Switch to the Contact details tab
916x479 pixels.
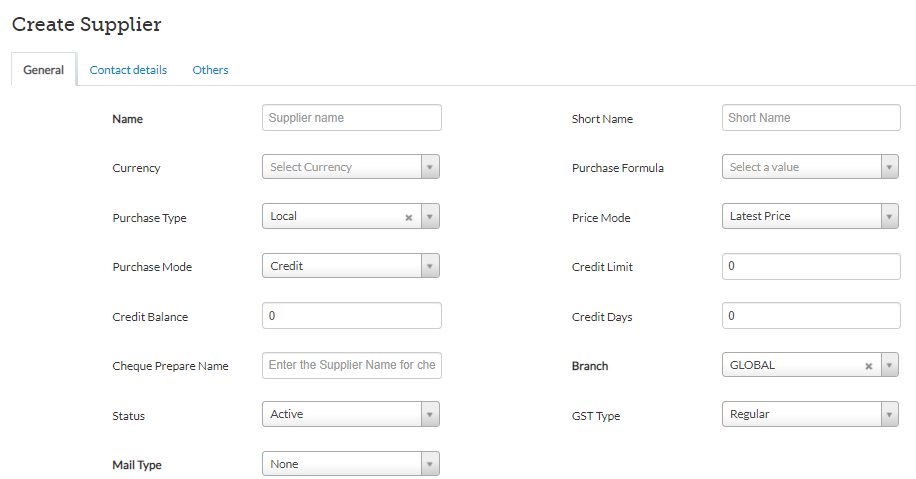pyautogui.click(x=128, y=70)
